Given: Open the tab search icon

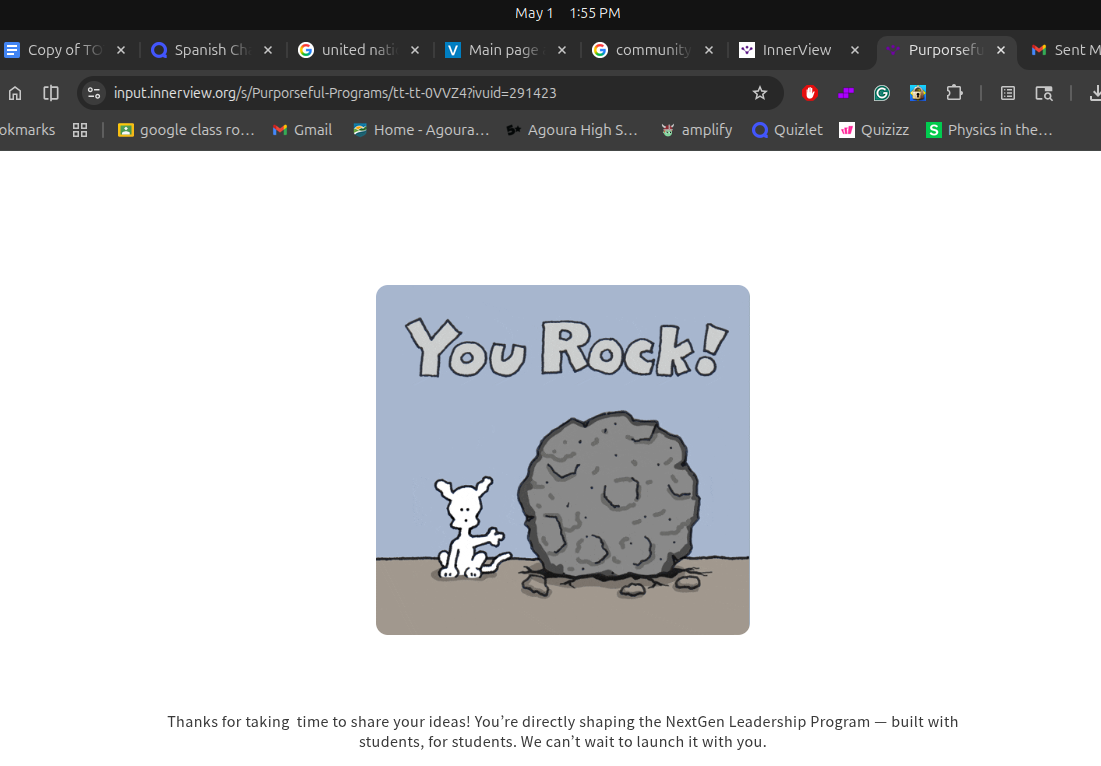Looking at the screenshot, I should click(x=1044, y=93).
